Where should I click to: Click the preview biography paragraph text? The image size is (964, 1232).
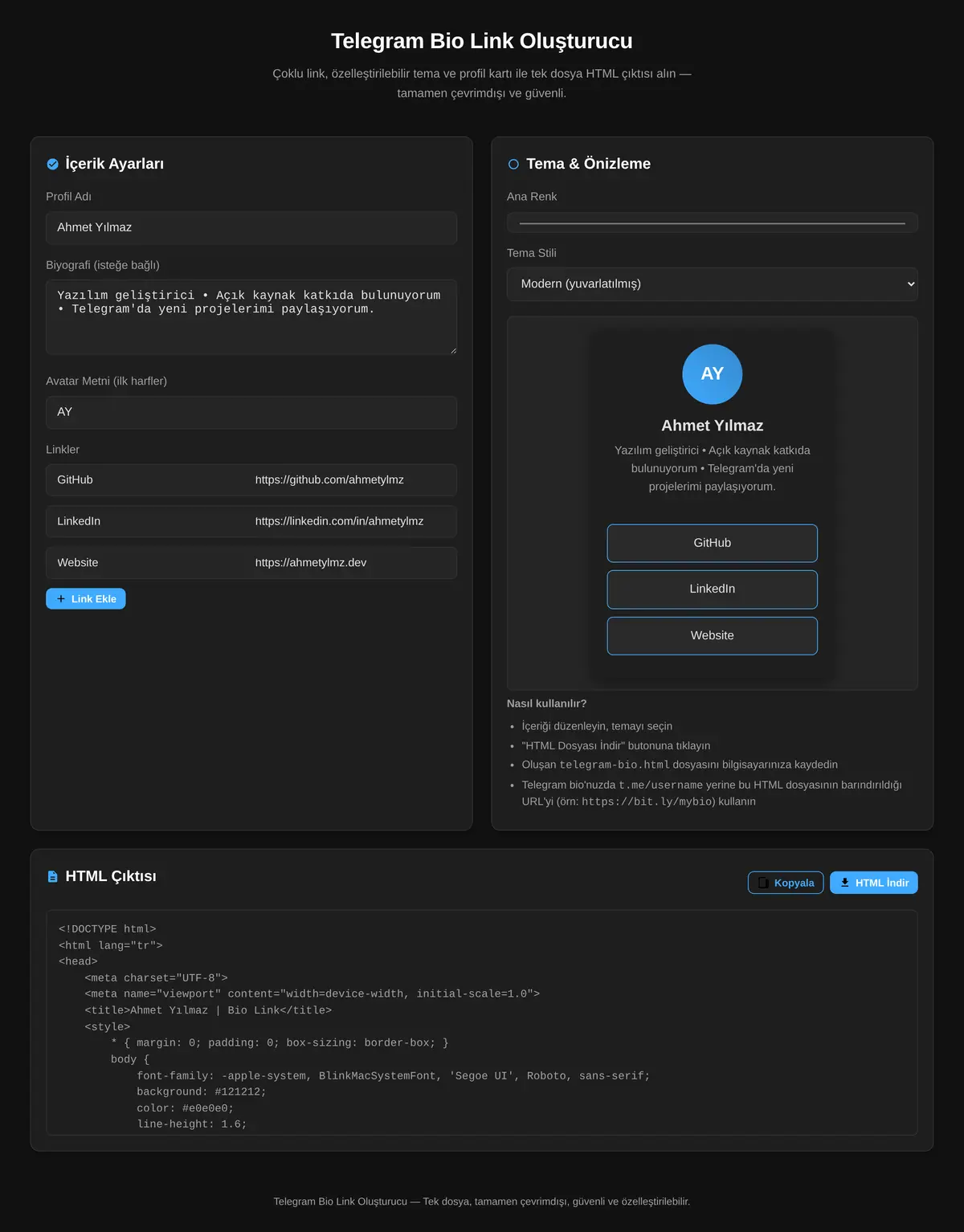[713, 469]
